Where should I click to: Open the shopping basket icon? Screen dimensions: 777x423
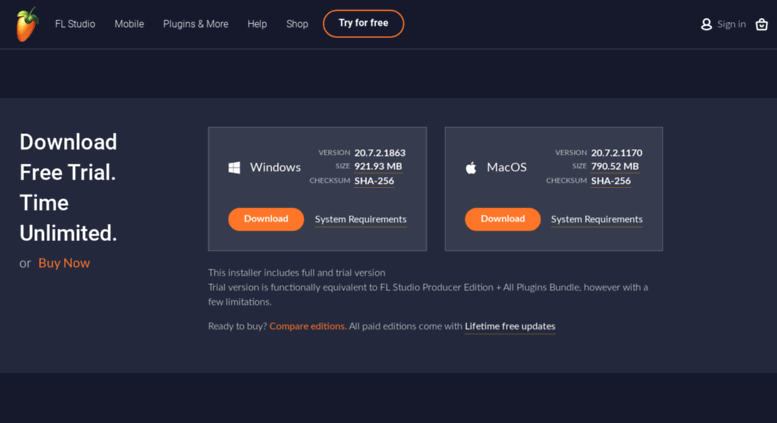tap(762, 24)
